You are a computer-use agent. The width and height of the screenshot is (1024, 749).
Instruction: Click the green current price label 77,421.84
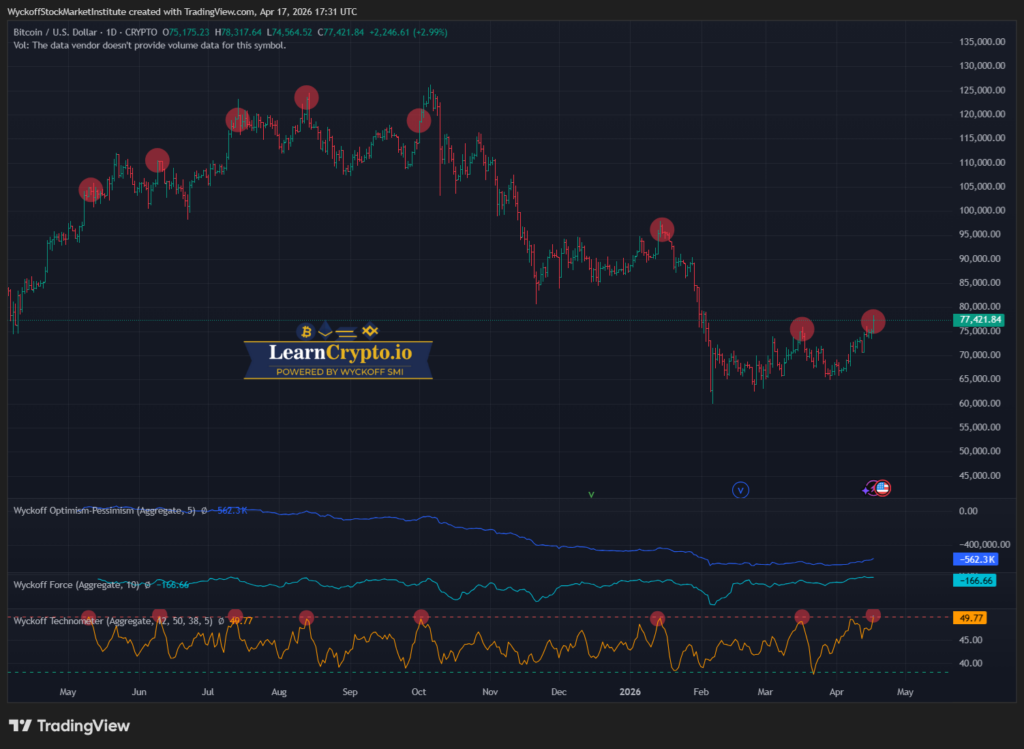[979, 320]
